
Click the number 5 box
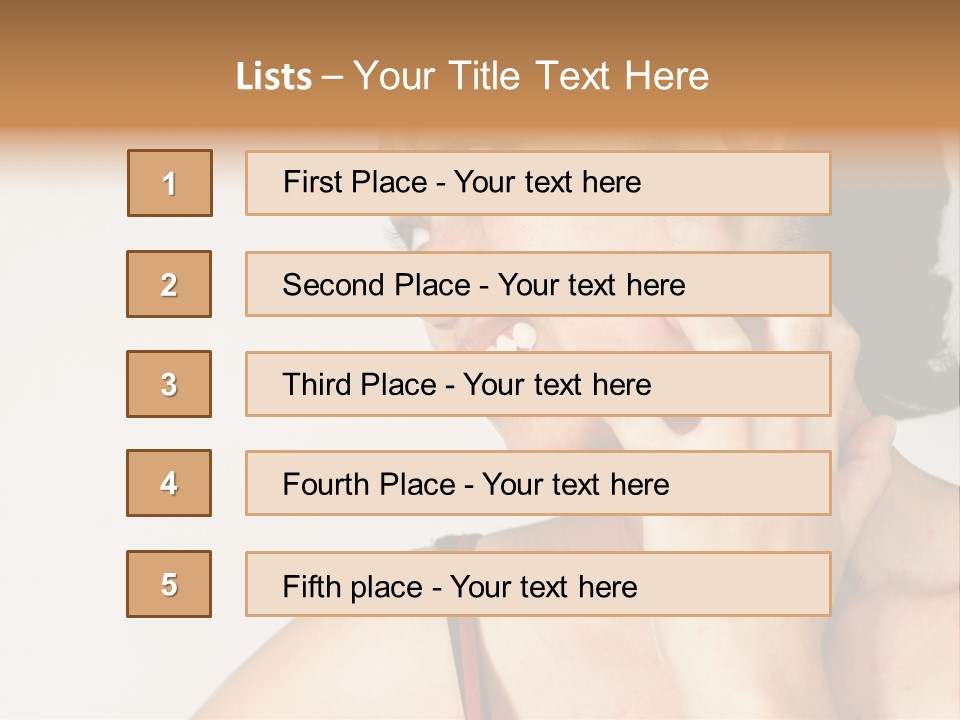coord(169,584)
